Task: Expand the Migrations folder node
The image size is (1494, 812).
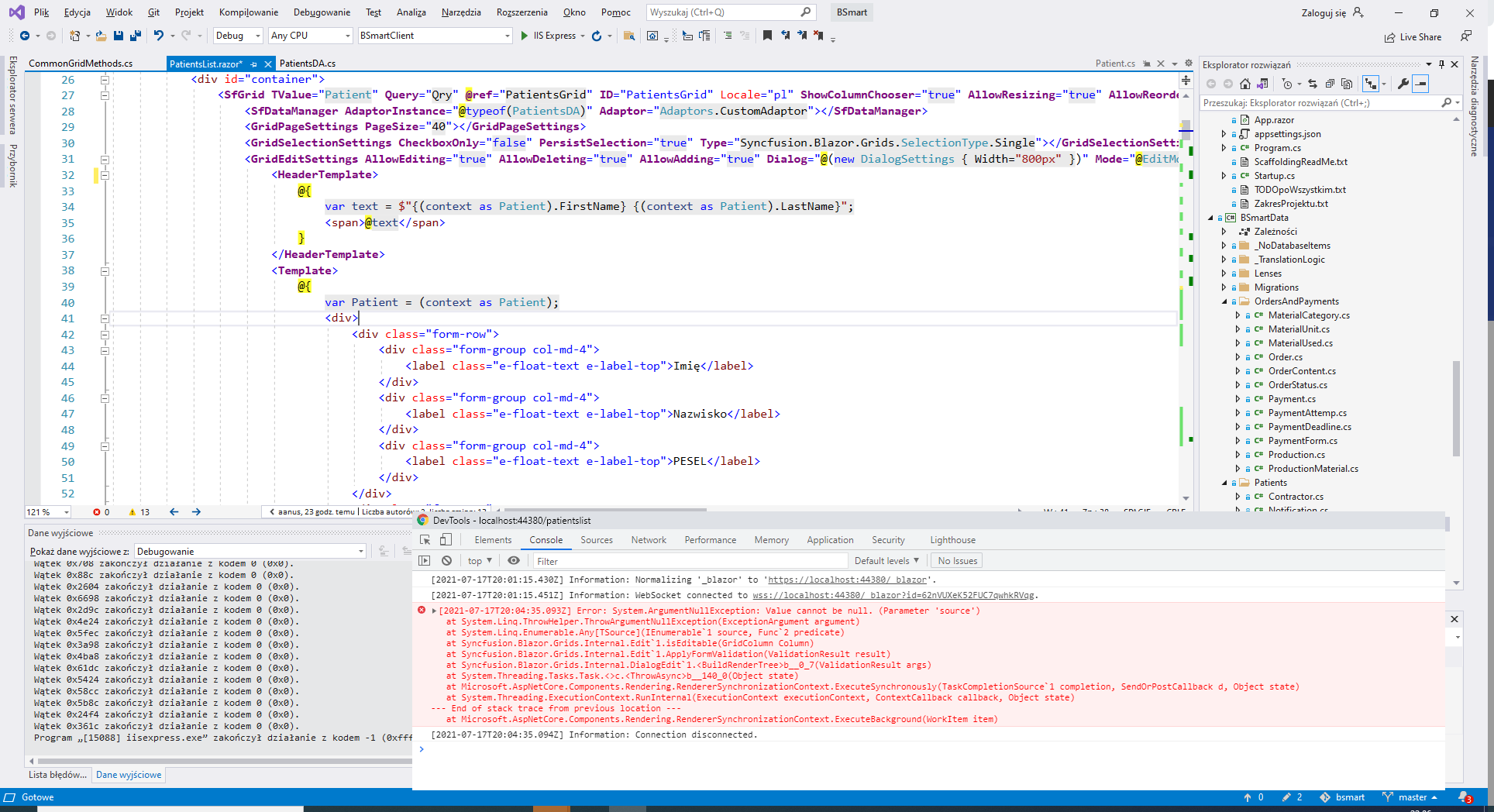Action: tap(1224, 287)
